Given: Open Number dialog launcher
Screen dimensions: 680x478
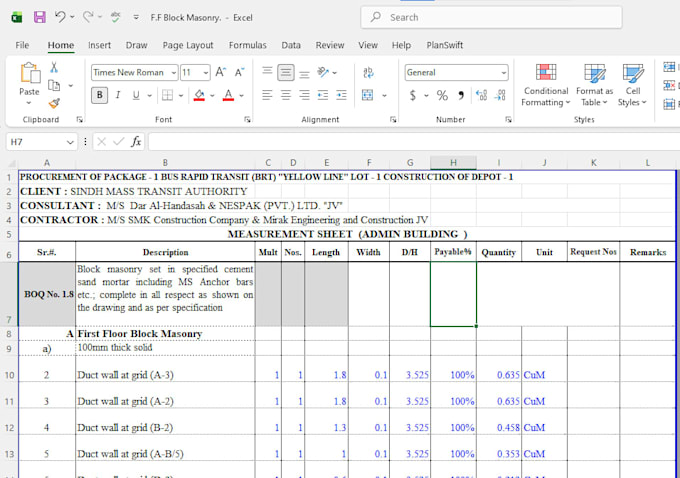Looking at the screenshot, I should [508, 119].
